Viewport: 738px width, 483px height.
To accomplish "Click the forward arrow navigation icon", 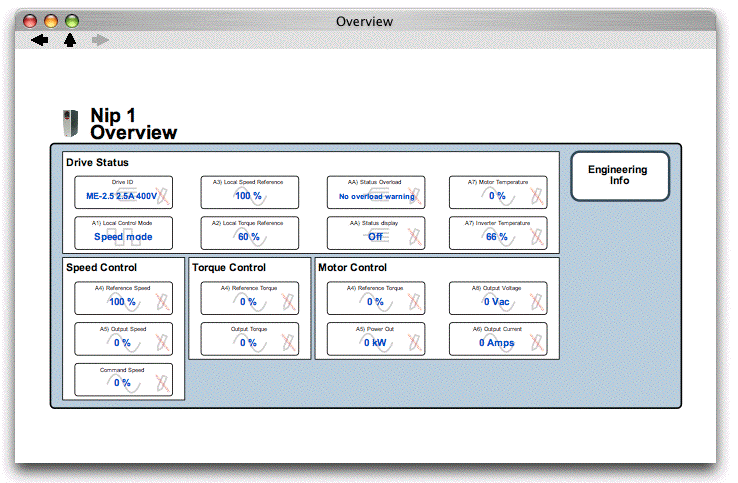I will coord(100,40).
